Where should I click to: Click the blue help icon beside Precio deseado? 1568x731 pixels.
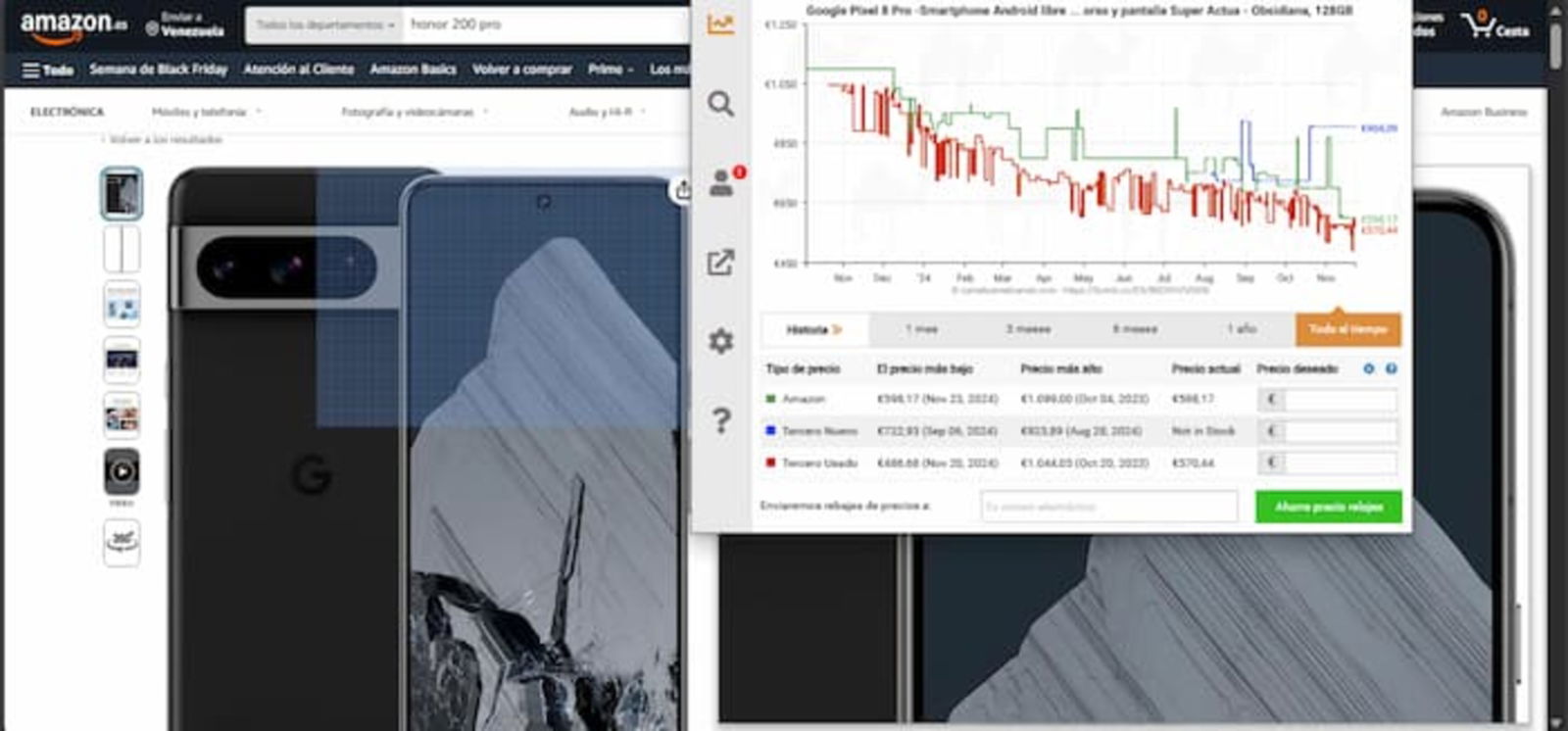point(1391,368)
